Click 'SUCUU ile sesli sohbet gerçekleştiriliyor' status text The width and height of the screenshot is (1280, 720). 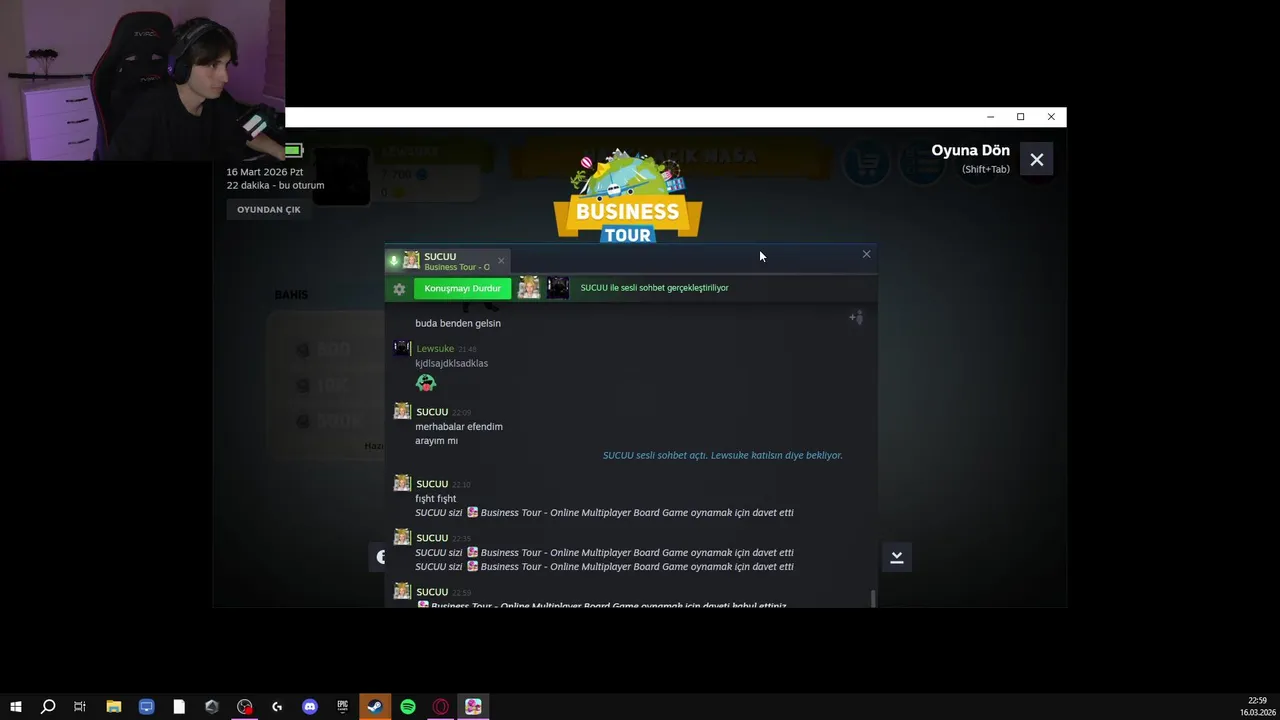pyautogui.click(x=654, y=288)
